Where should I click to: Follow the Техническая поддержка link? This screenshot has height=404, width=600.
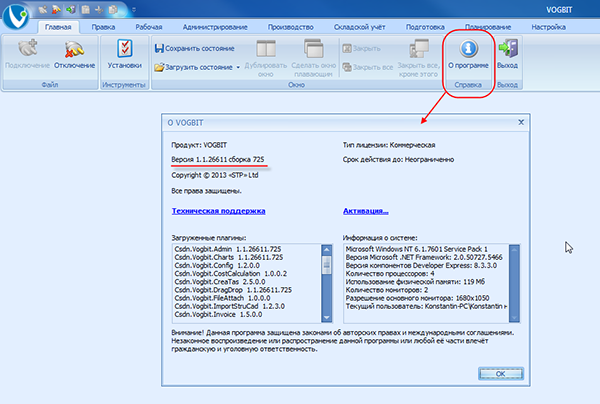[x=219, y=211]
